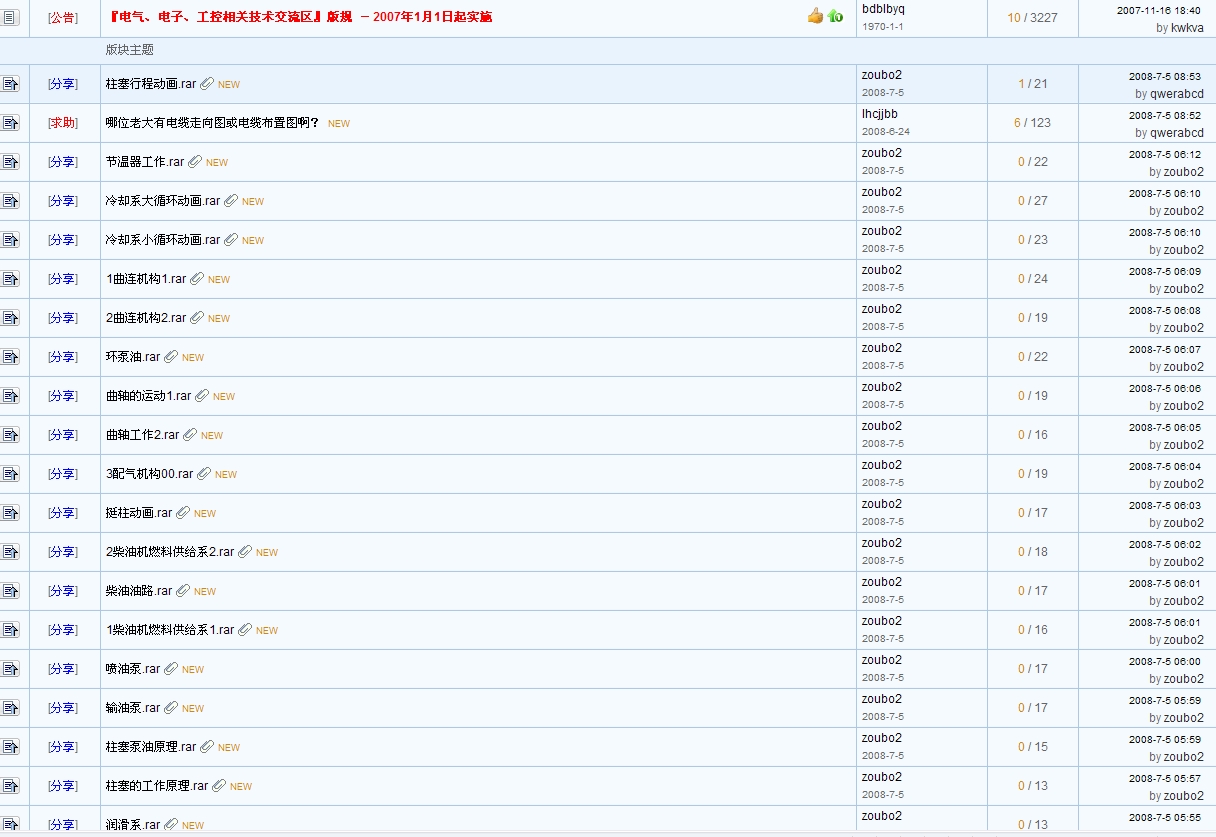The height and width of the screenshot is (837, 1216).
Task: Open the red 版规 announcement thread title
Action: (x=299, y=17)
